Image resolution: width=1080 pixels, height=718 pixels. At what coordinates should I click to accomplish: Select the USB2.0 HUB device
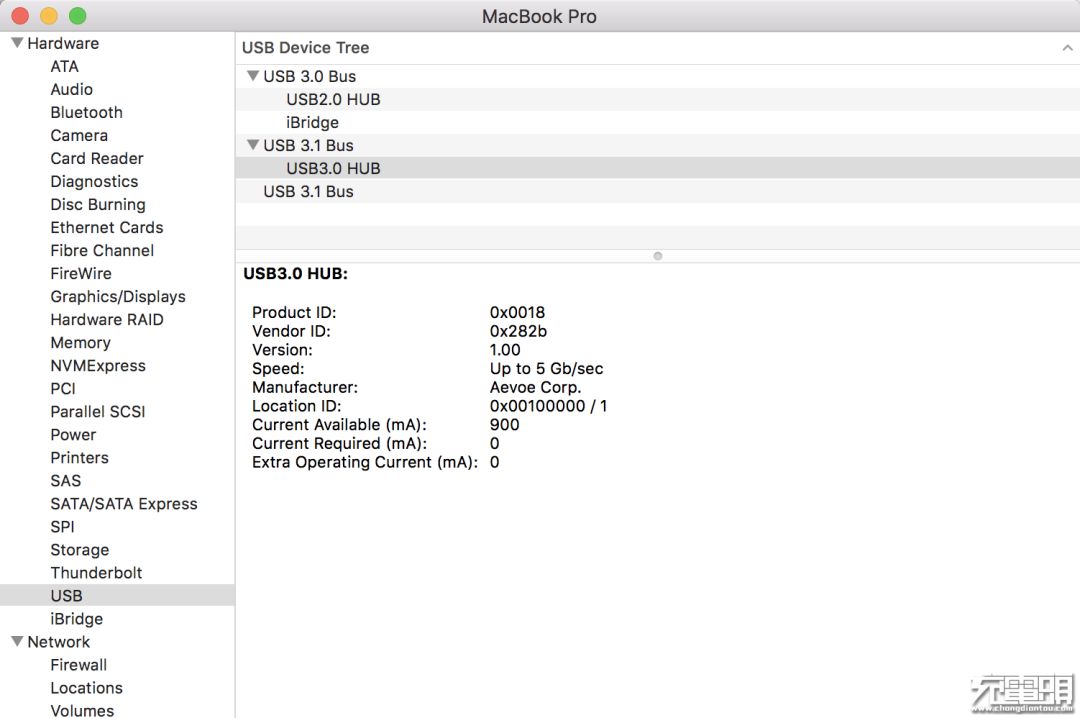pos(657,99)
